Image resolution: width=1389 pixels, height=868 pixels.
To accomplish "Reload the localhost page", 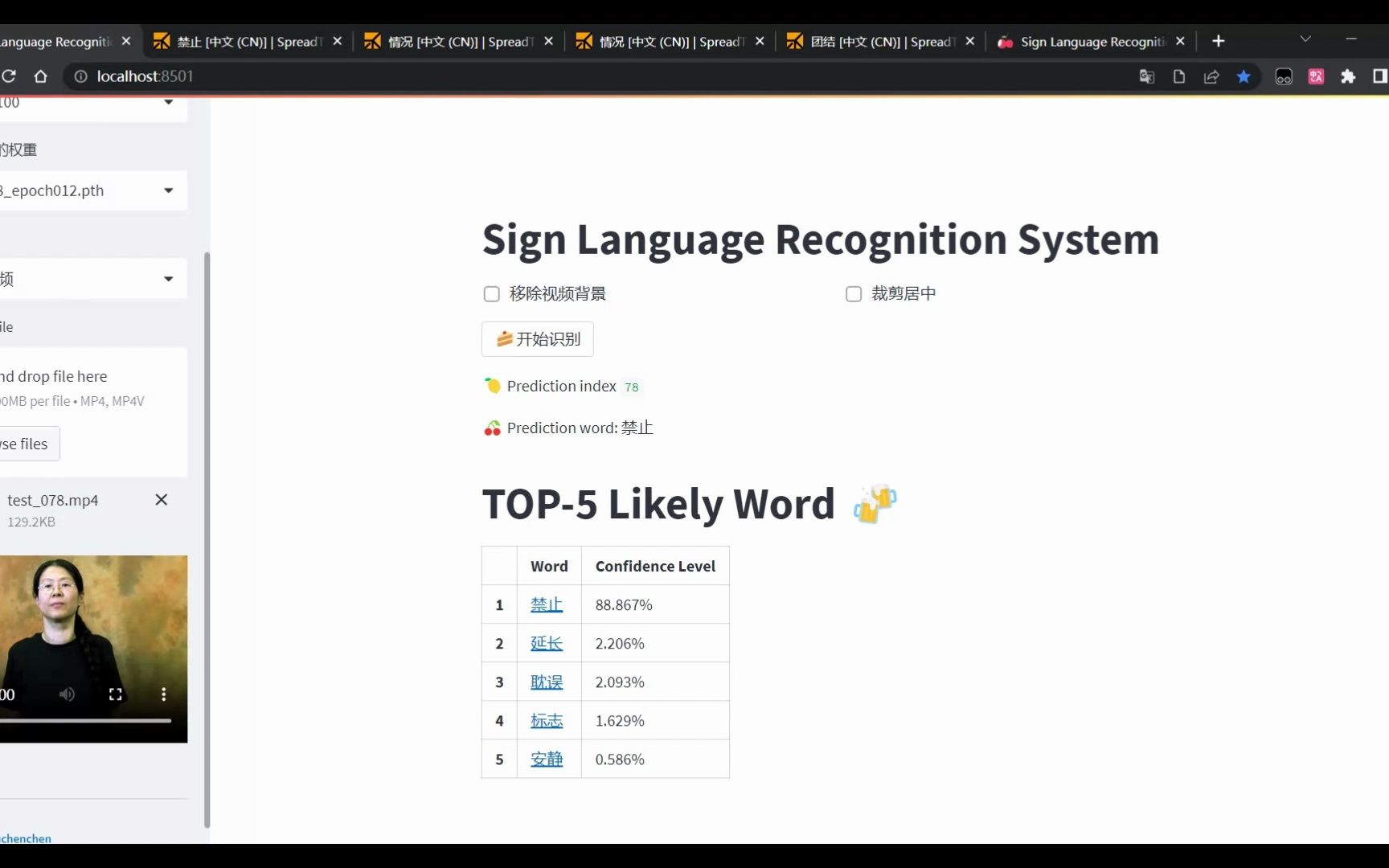I will [9, 76].
